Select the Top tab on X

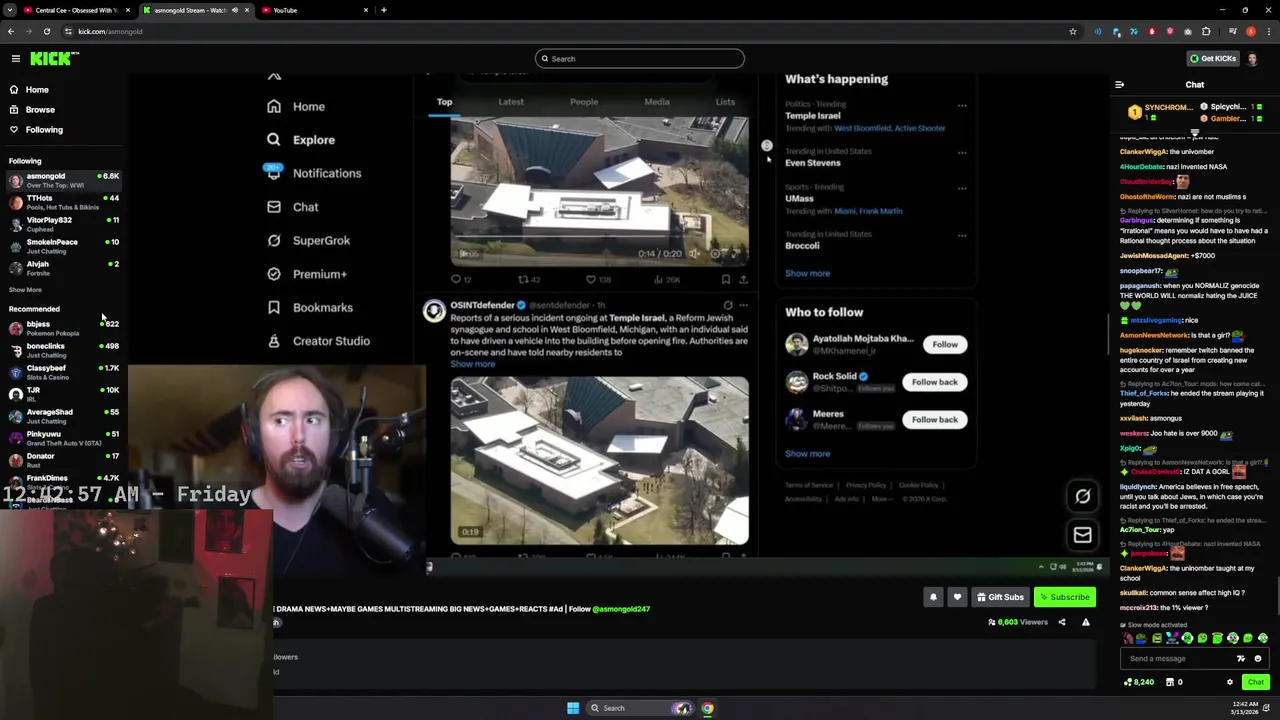pos(444,102)
